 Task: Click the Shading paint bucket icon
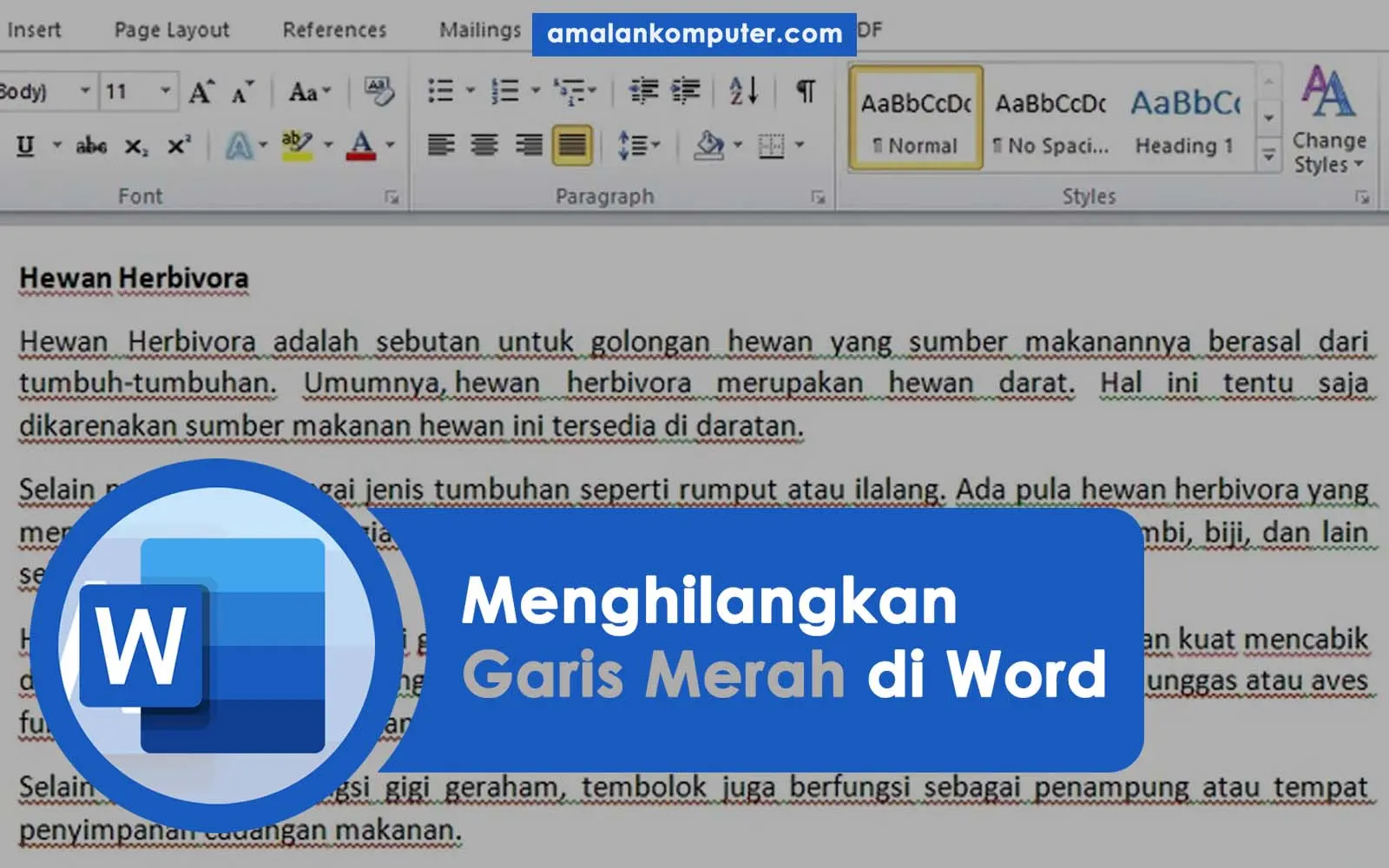pyautogui.click(x=709, y=145)
